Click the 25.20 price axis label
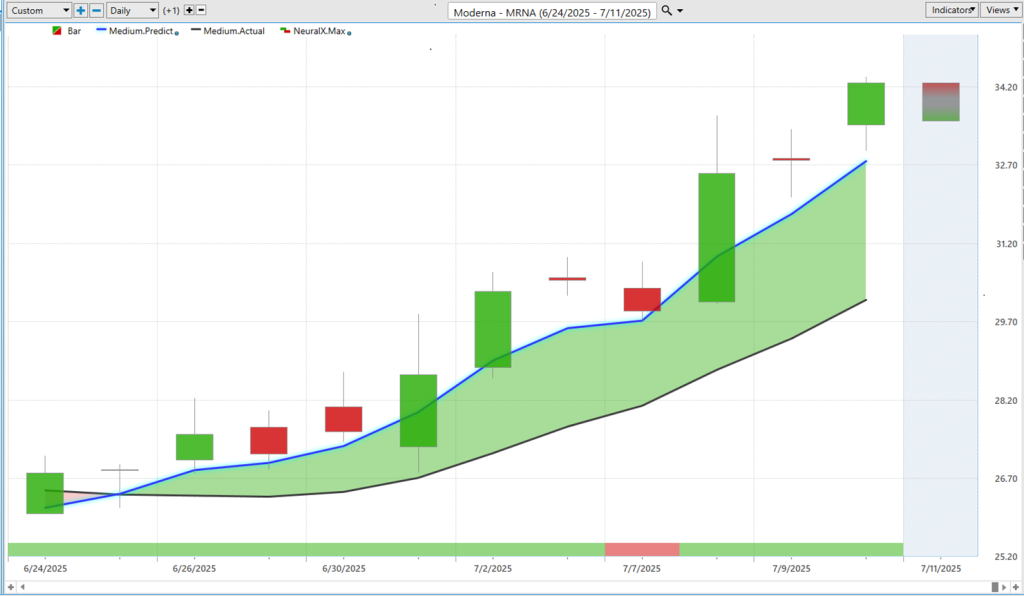 (x=1006, y=557)
